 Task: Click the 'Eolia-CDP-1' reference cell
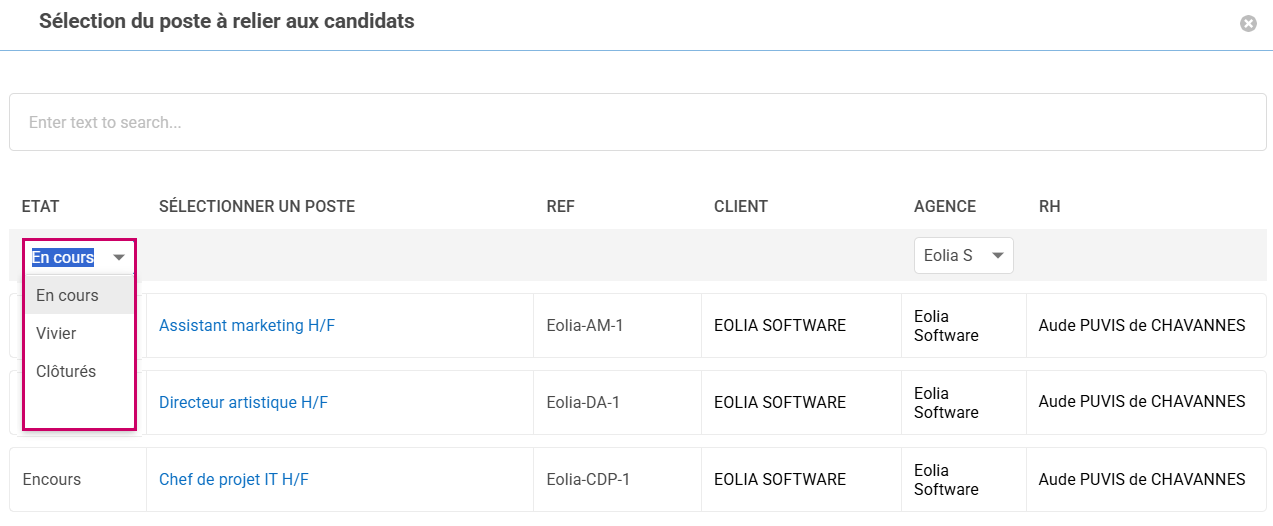coord(588,479)
